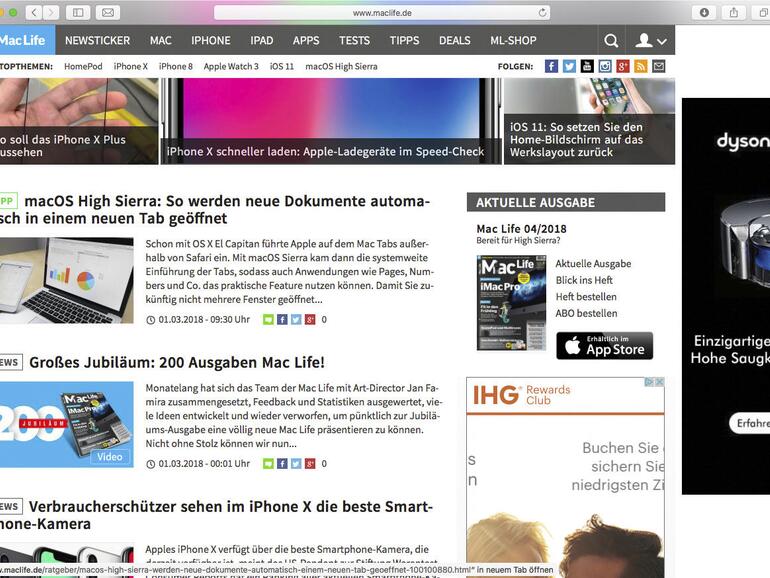The height and width of the screenshot is (578, 770).
Task: Open the IPHONE section
Action: 211,40
